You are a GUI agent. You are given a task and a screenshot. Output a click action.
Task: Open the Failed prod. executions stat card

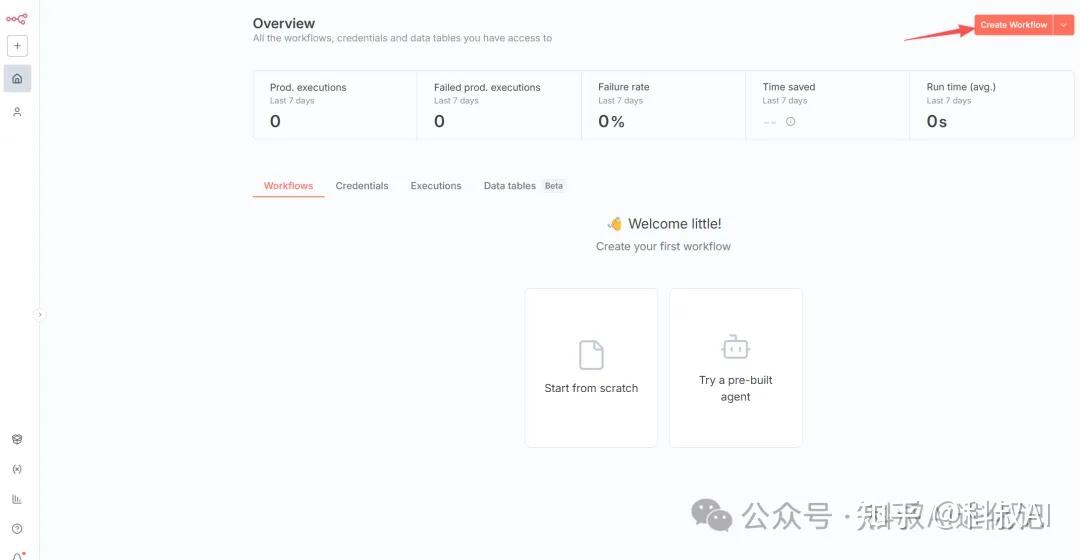coord(499,105)
